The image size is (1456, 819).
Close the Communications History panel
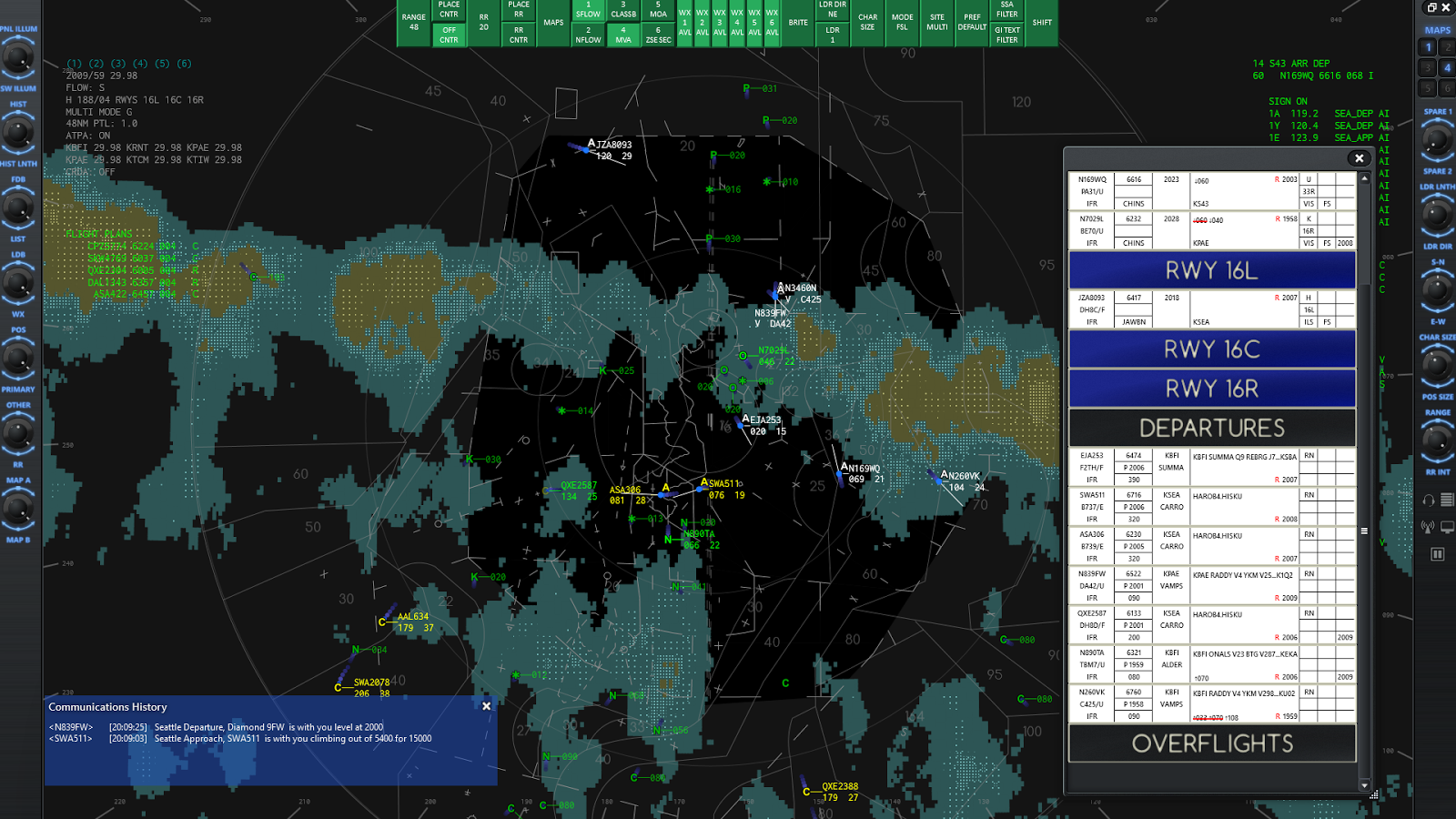coord(486,706)
